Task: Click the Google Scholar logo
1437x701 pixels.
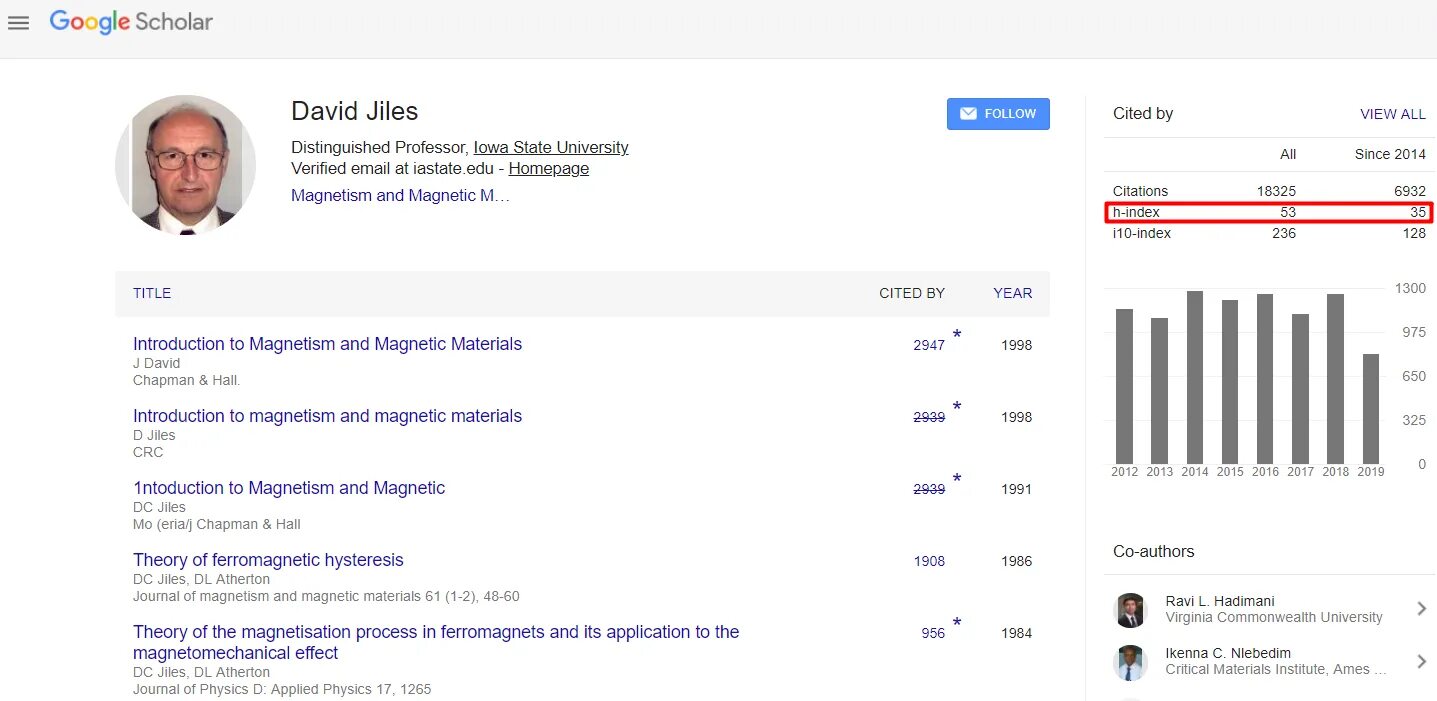Action: click(x=131, y=22)
